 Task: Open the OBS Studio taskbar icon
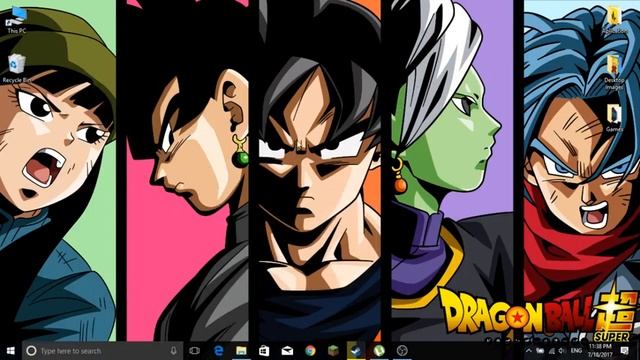[402, 351]
